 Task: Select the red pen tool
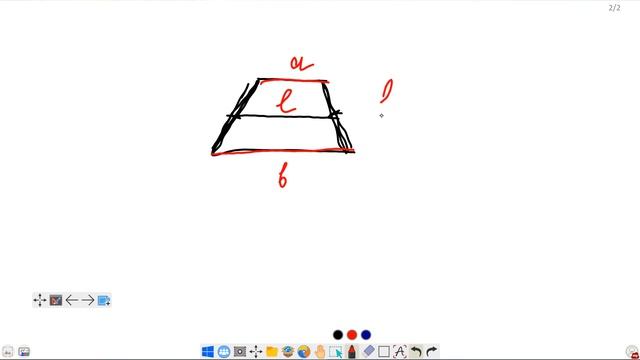[x=352, y=351]
